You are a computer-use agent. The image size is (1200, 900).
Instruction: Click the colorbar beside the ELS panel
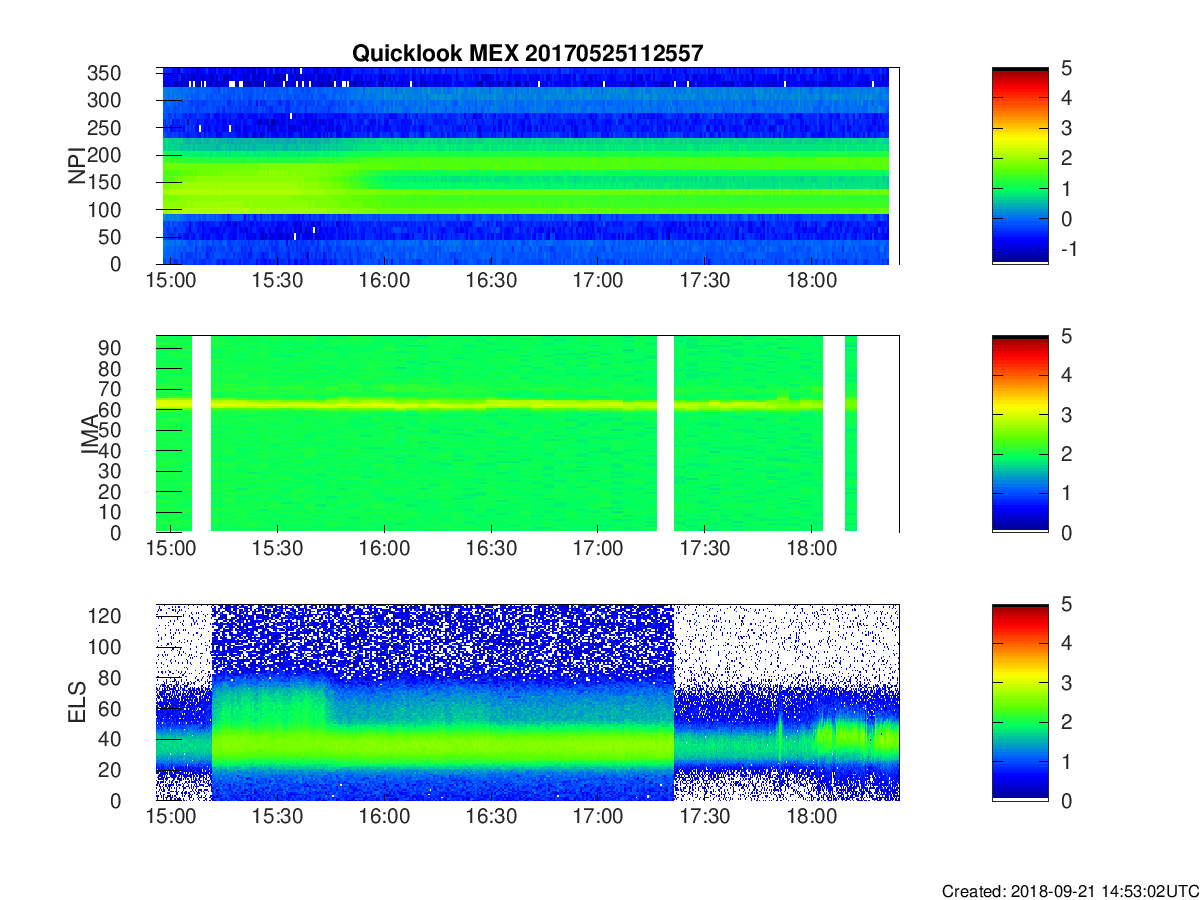[1020, 702]
